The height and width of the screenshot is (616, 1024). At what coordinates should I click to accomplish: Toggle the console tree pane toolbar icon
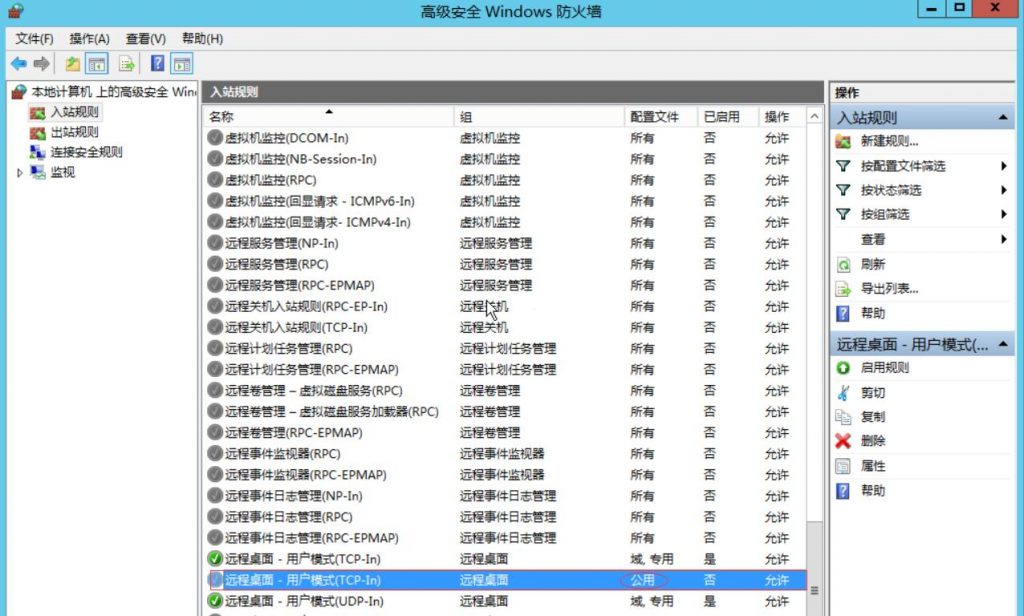(x=97, y=63)
